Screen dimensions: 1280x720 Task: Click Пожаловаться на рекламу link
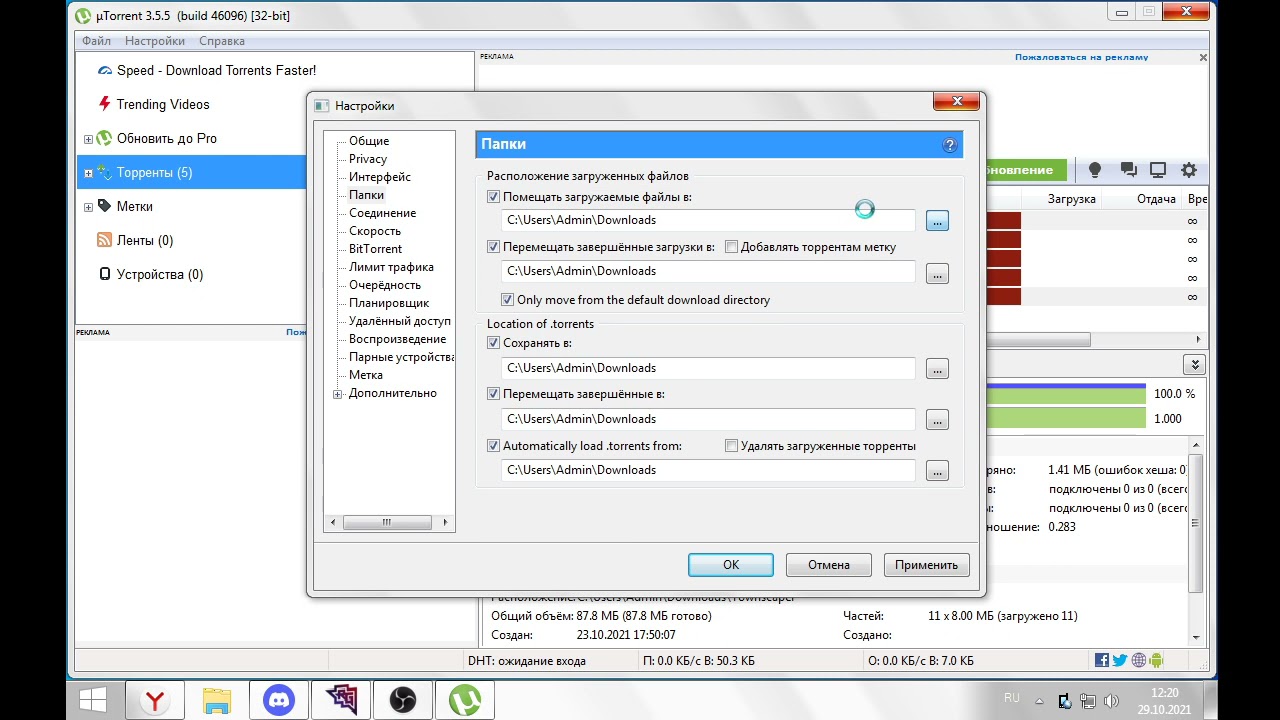pos(1082,57)
